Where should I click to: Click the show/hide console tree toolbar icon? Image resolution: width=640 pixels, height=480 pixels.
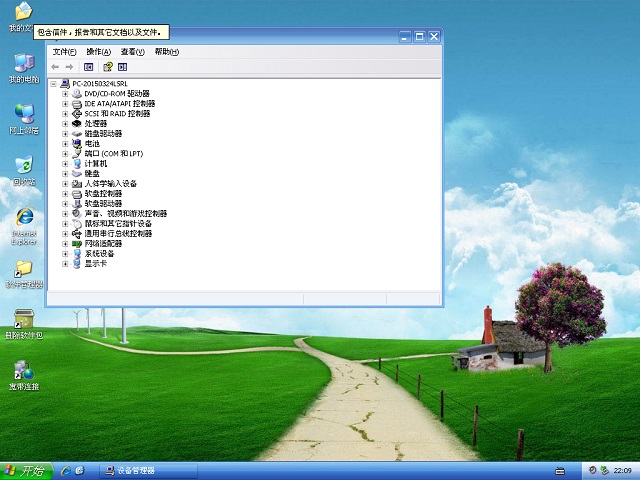point(89,67)
